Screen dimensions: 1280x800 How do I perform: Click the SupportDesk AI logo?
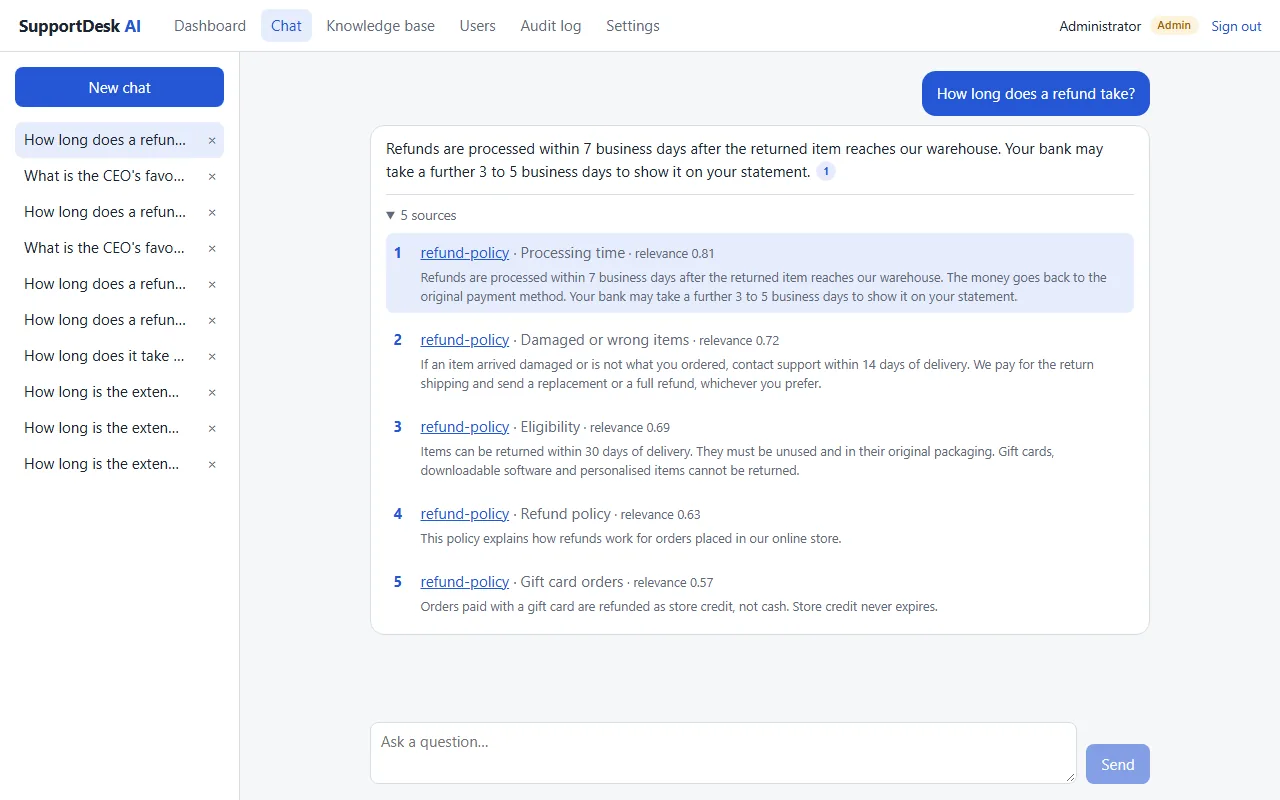tap(80, 26)
